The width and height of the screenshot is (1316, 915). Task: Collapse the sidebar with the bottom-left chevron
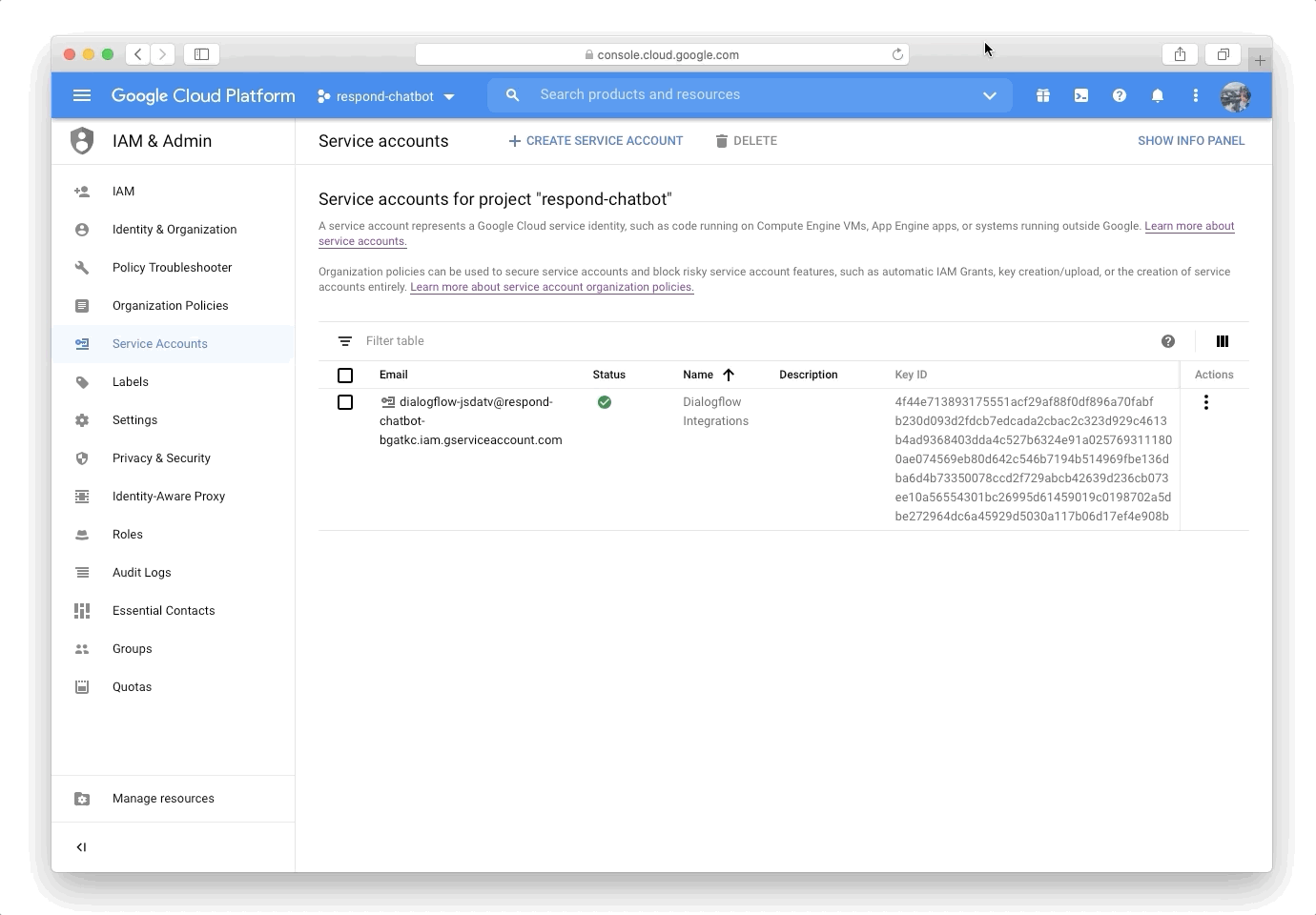[x=82, y=846]
